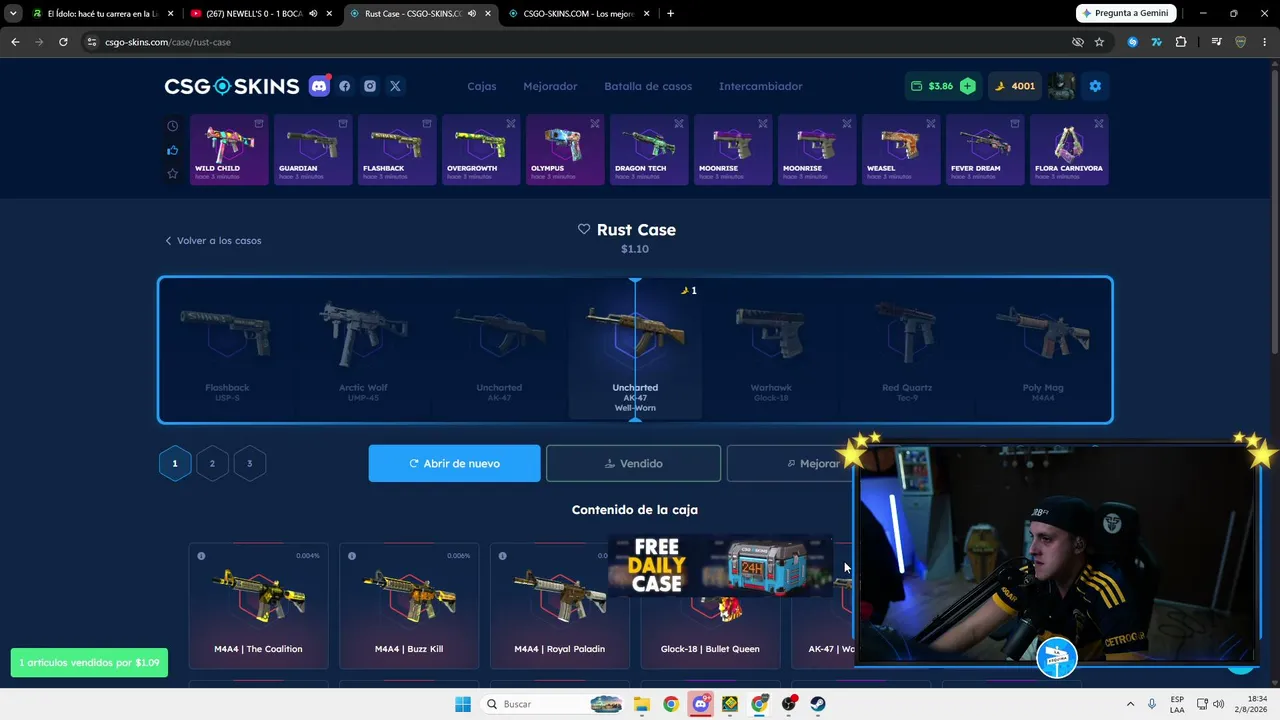Image resolution: width=1280 pixels, height=720 pixels.
Task: Bookmark this page with the star icon
Action: click(1099, 42)
